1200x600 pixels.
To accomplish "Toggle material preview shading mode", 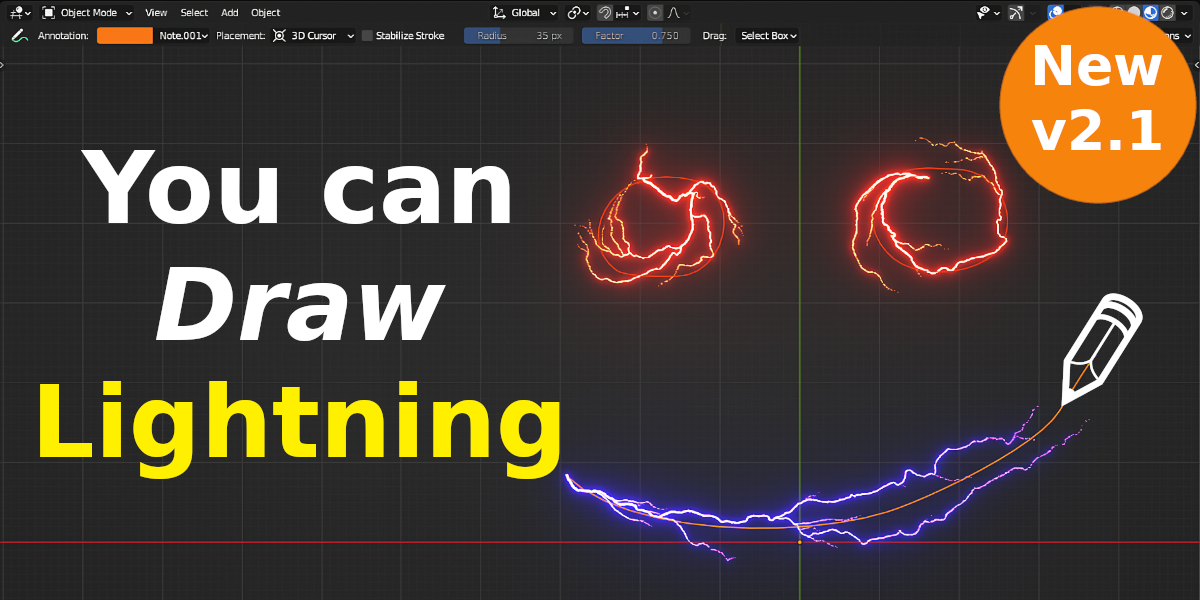I will (1151, 12).
